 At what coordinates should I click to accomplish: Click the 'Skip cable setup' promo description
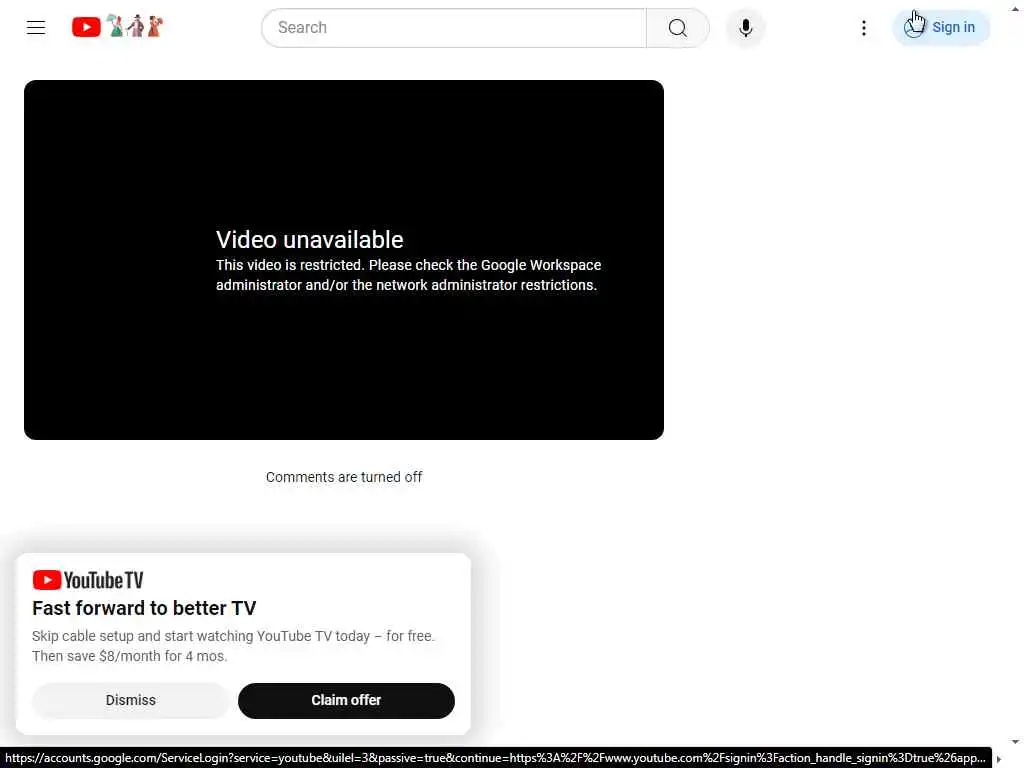pos(233,646)
